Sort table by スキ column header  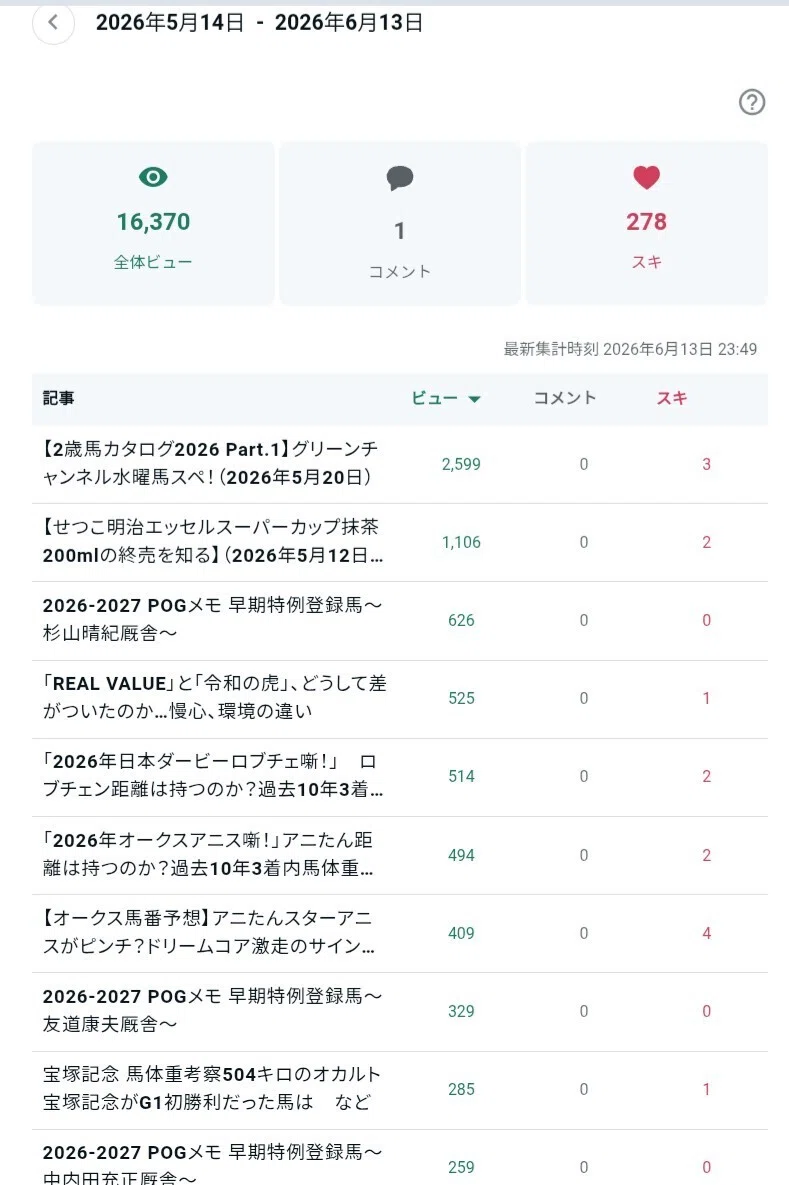pos(671,398)
